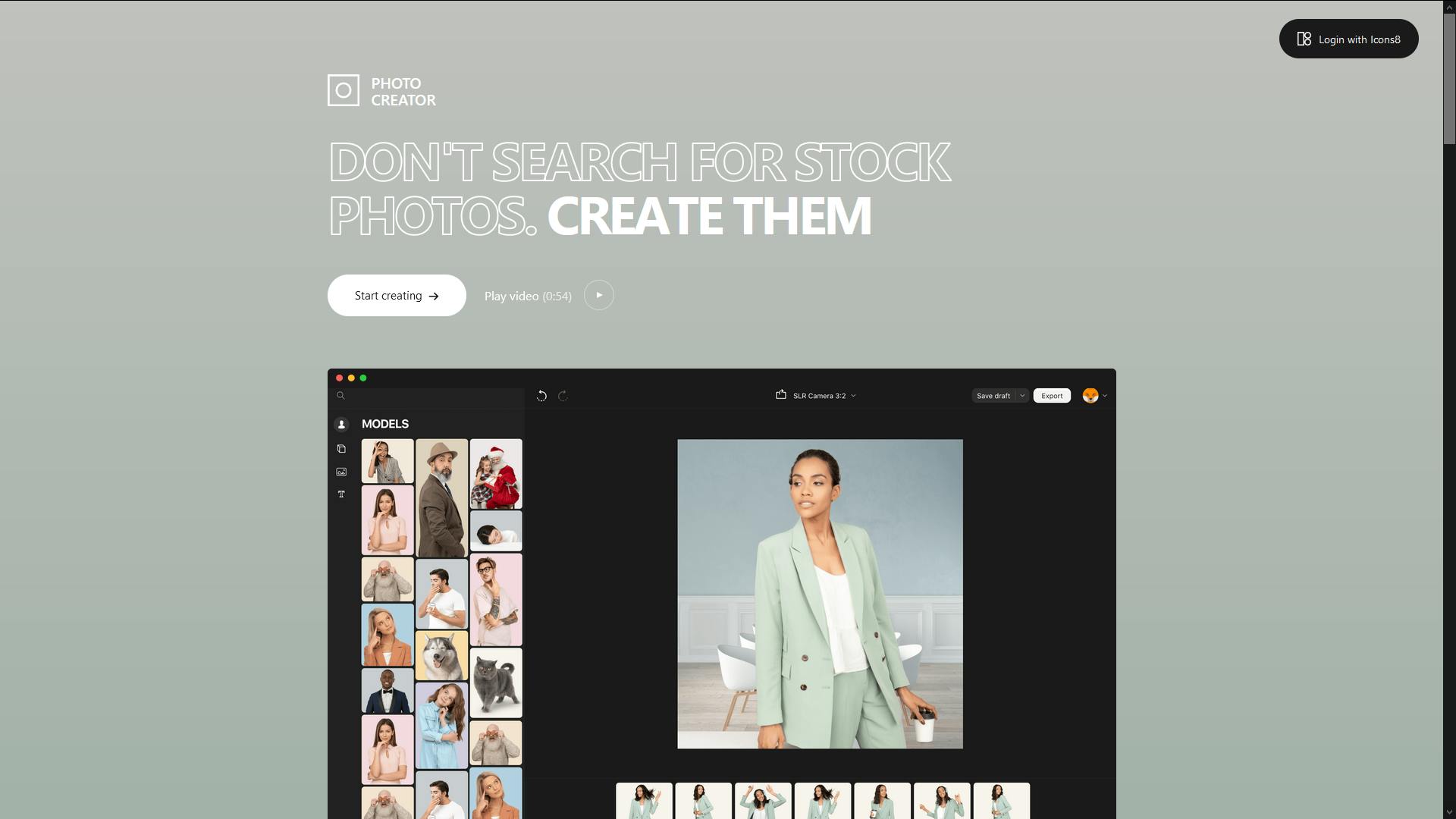Open the Backgrounds panel via image icon

click(x=341, y=471)
